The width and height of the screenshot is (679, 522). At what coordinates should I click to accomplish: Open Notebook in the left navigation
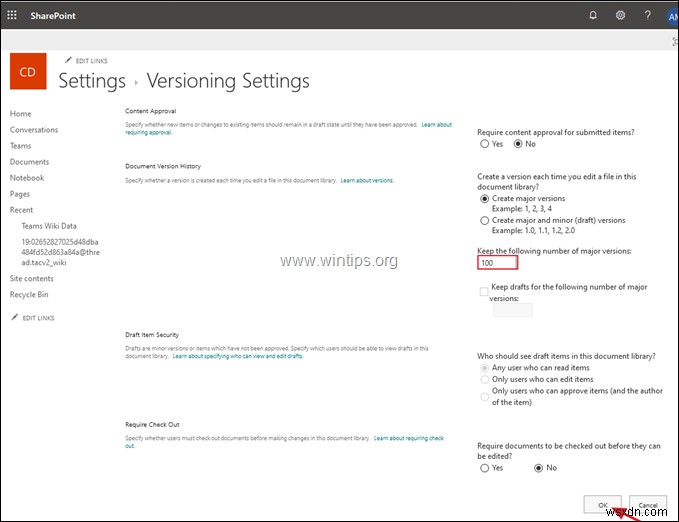27,178
